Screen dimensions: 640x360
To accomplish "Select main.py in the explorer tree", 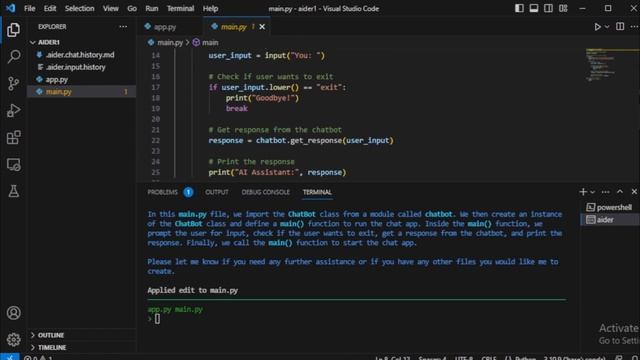I will click(82, 92).
